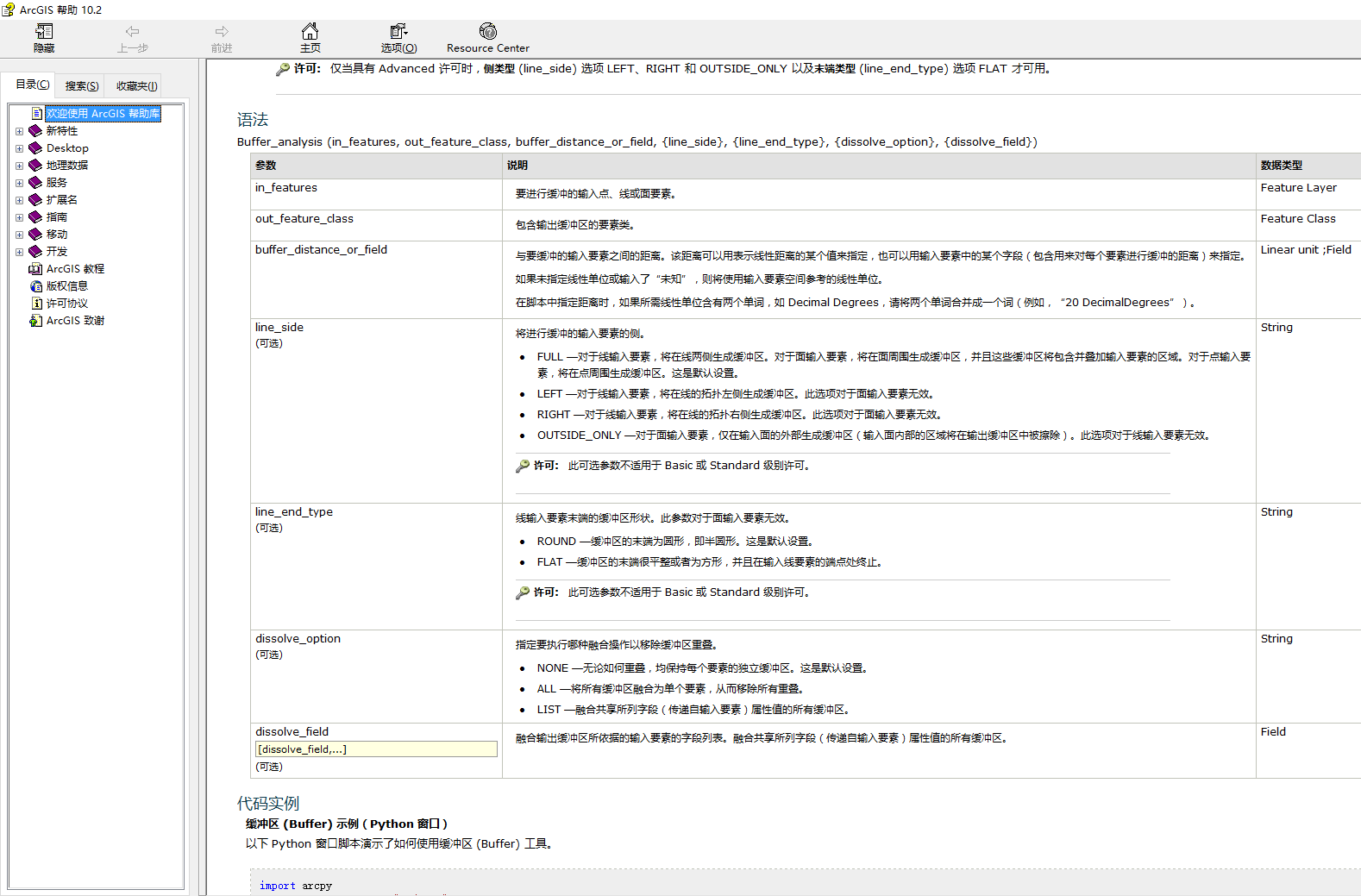Click the book icon beside 新特性
Viewport: 1361px width, 896px height.
coord(35,131)
